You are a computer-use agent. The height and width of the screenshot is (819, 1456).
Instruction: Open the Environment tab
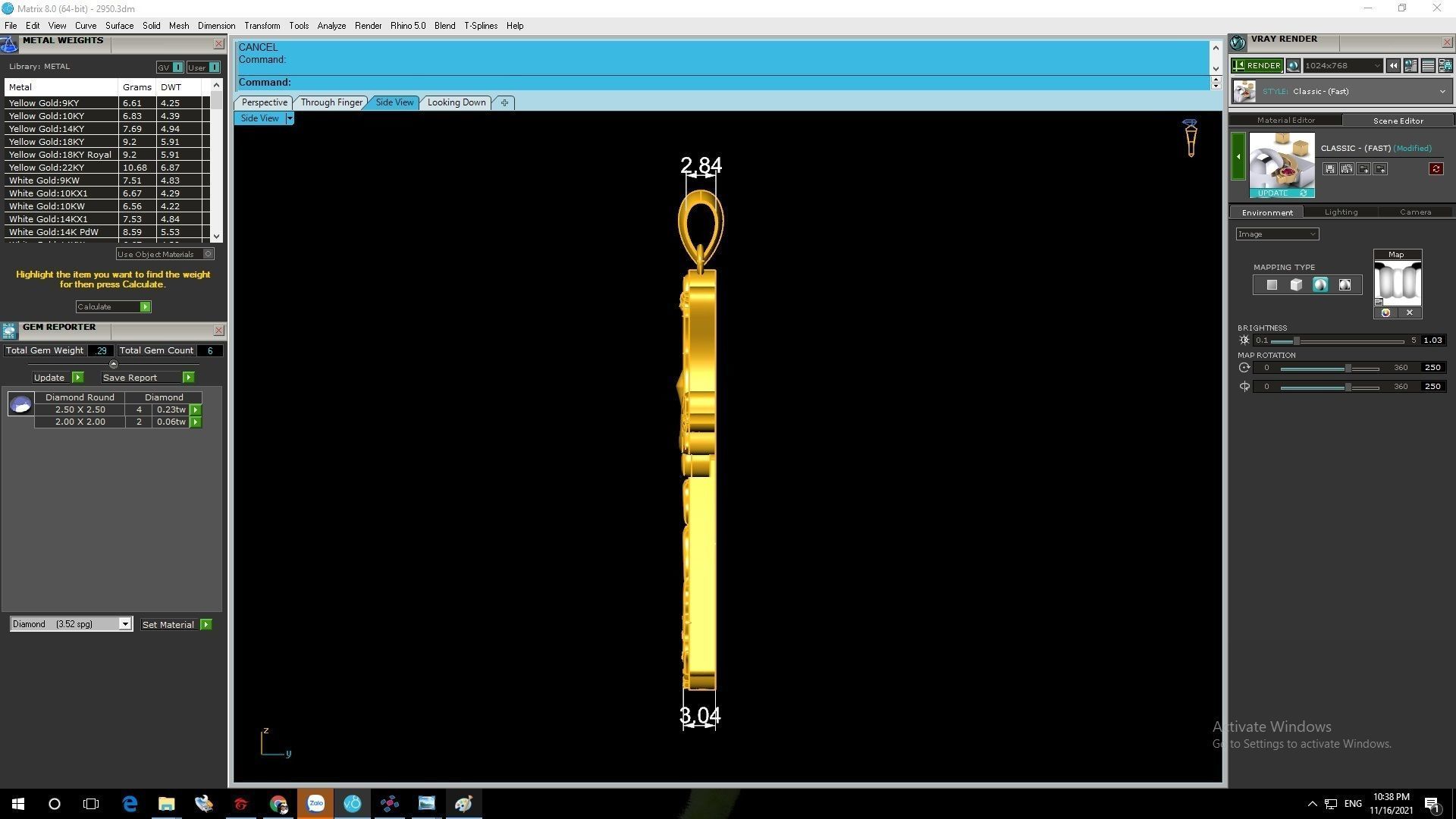click(x=1266, y=212)
